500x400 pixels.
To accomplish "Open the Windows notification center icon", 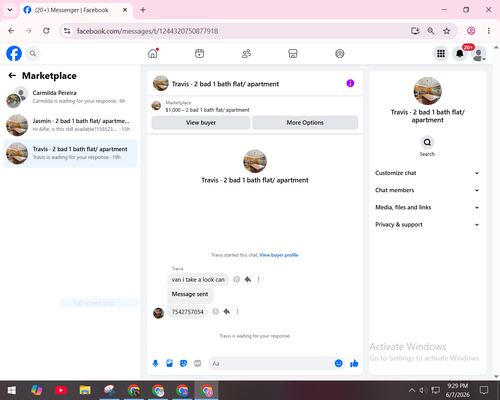I will (x=484, y=390).
